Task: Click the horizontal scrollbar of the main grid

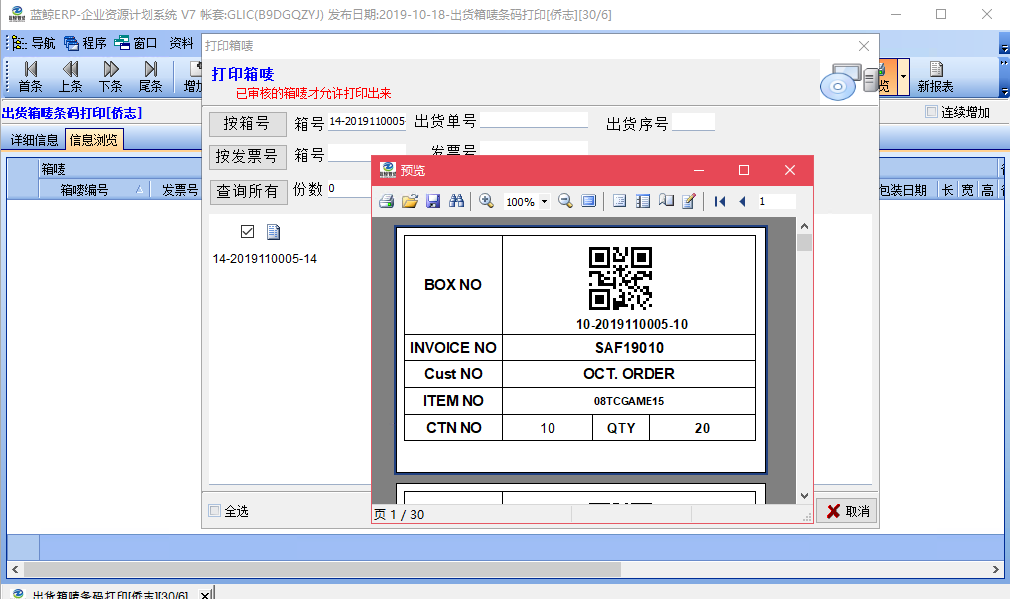Action: pyautogui.click(x=322, y=570)
